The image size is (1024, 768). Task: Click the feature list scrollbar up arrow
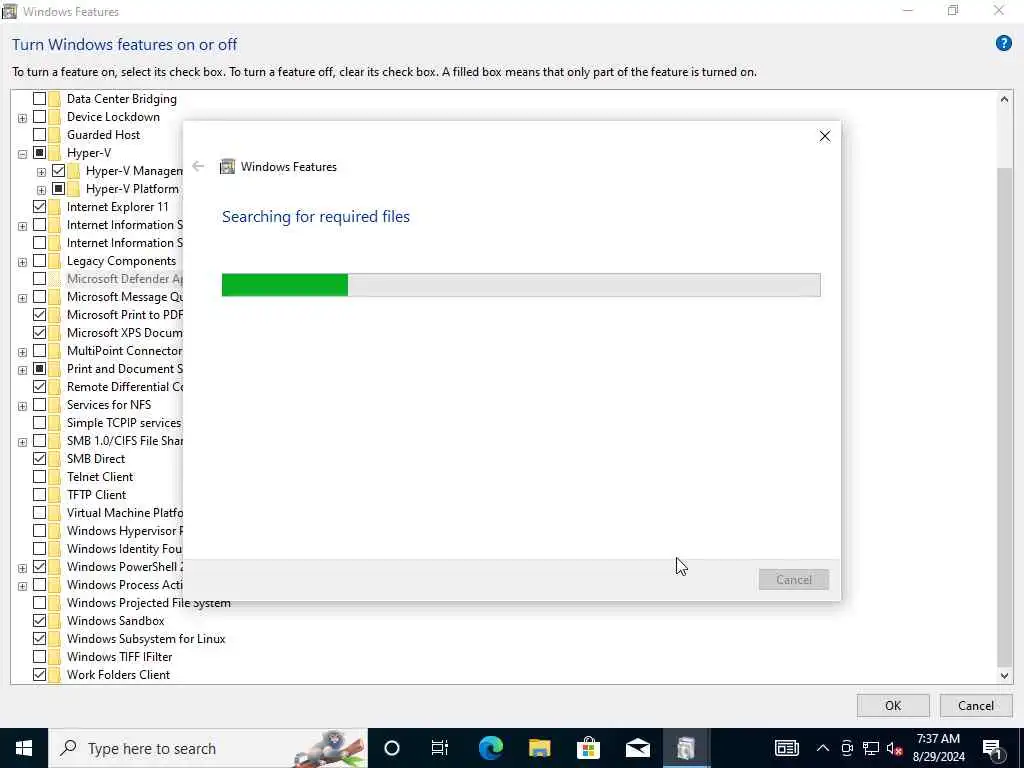tap(1004, 99)
